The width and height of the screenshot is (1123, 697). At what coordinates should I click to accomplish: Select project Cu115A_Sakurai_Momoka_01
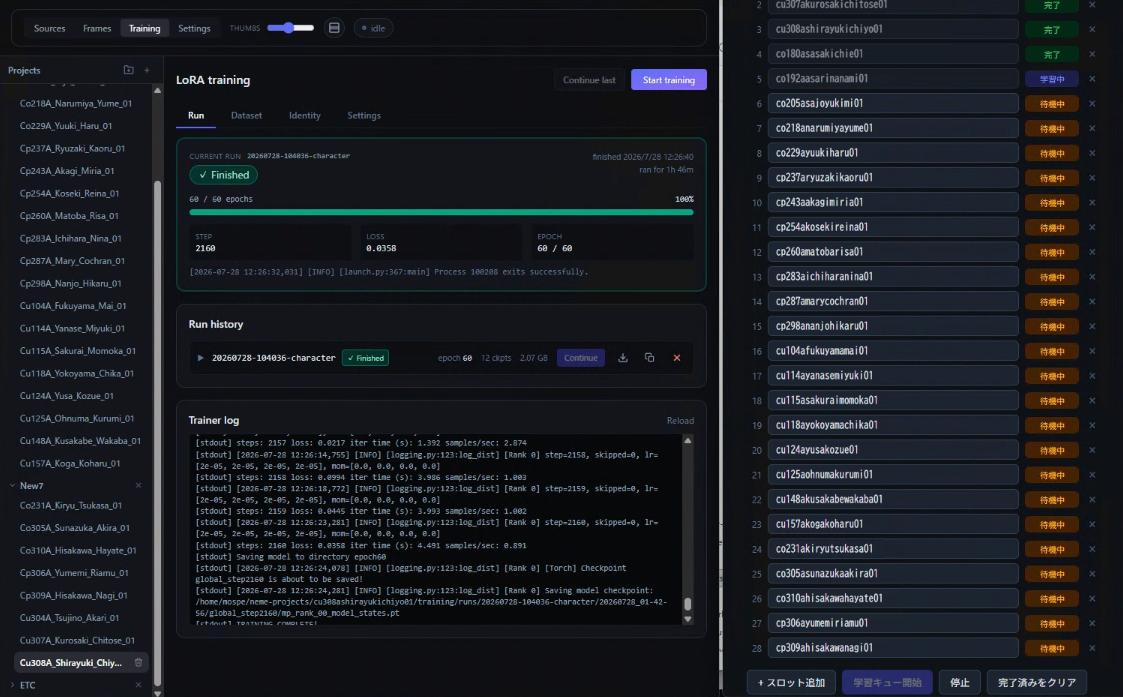77,350
